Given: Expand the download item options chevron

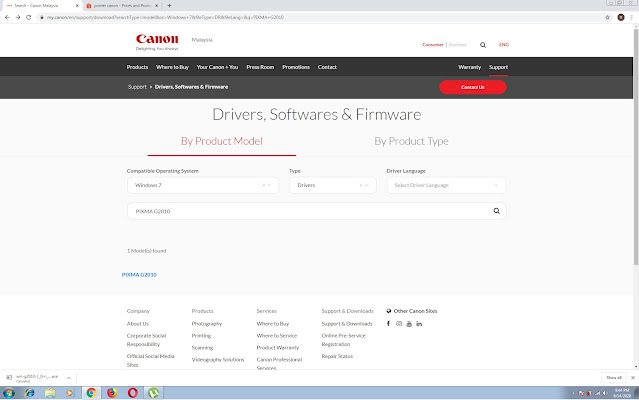Looking at the screenshot, I should click(69, 378).
